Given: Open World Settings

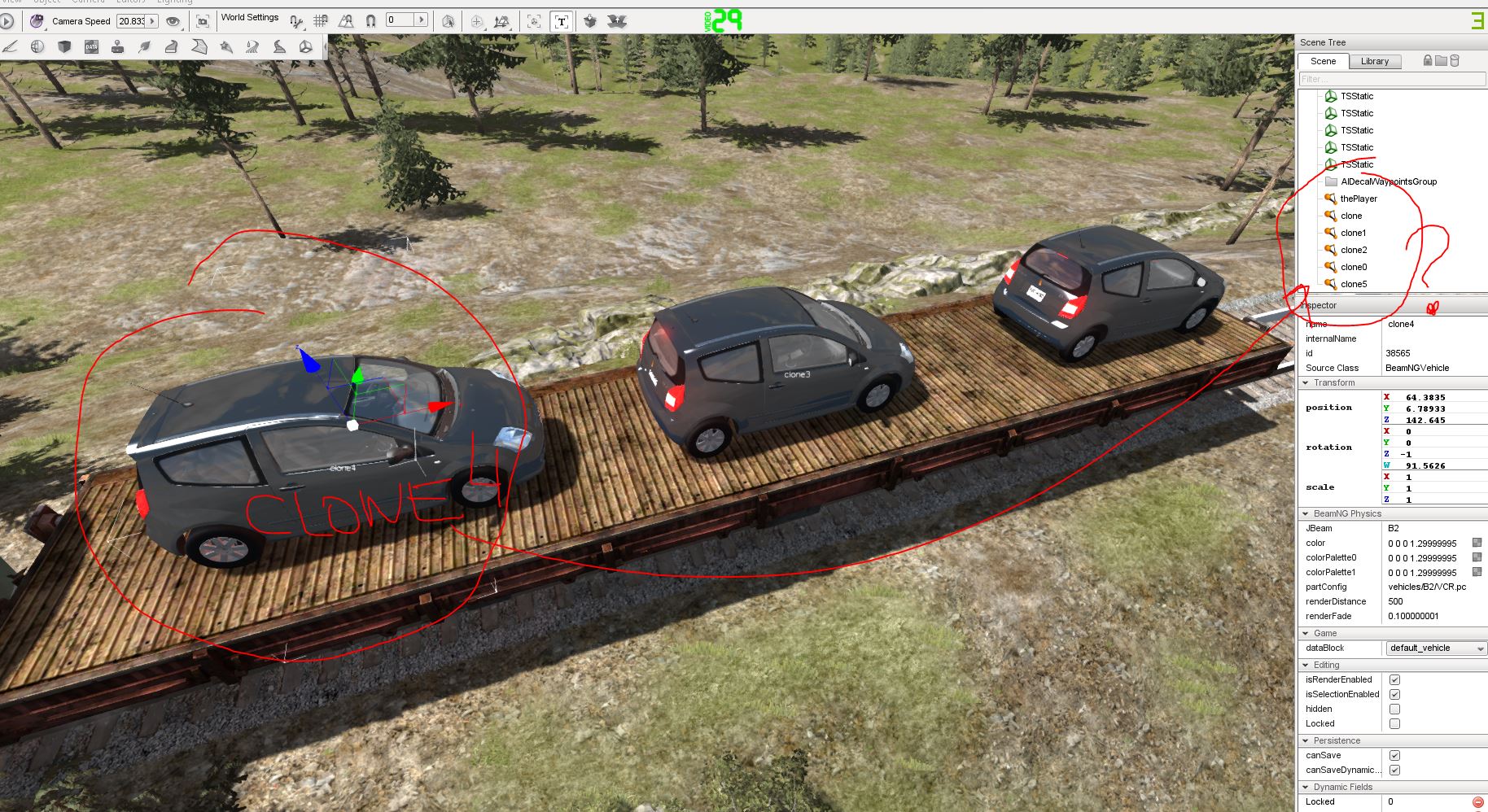Looking at the screenshot, I should point(250,17).
